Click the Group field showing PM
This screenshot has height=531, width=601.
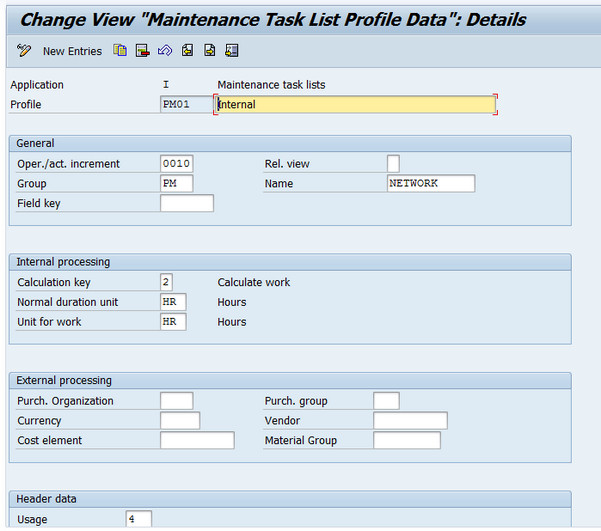[x=176, y=183]
